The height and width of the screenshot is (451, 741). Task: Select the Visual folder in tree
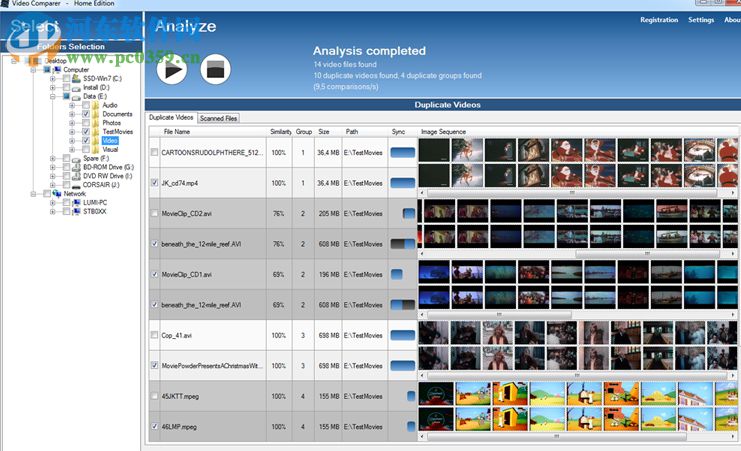[x=110, y=149]
